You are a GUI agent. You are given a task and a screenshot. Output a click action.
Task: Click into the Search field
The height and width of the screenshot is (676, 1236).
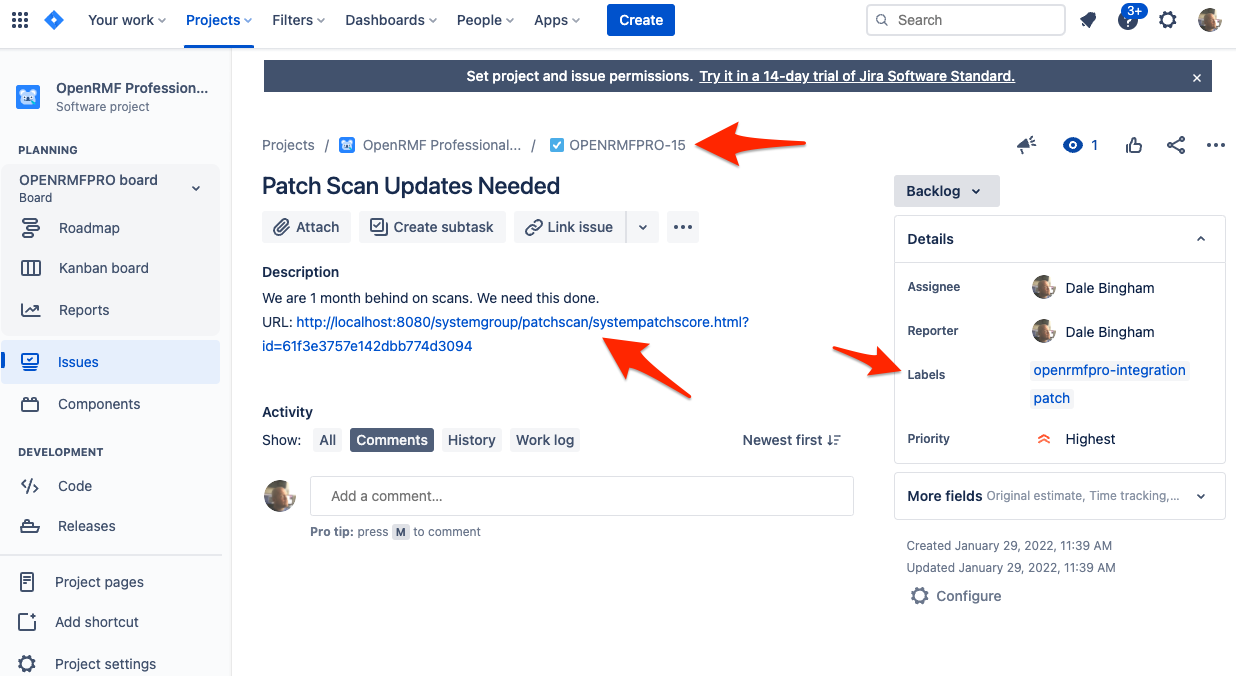click(965, 20)
